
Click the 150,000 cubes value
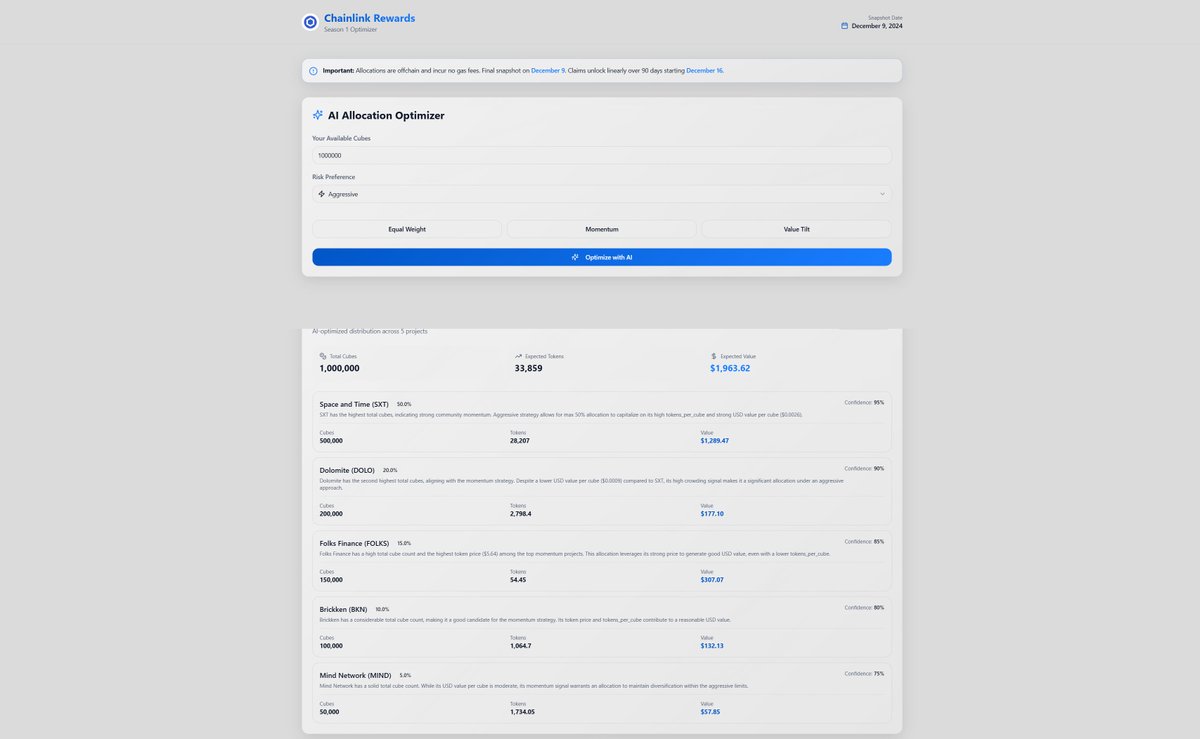pyautogui.click(x=331, y=580)
